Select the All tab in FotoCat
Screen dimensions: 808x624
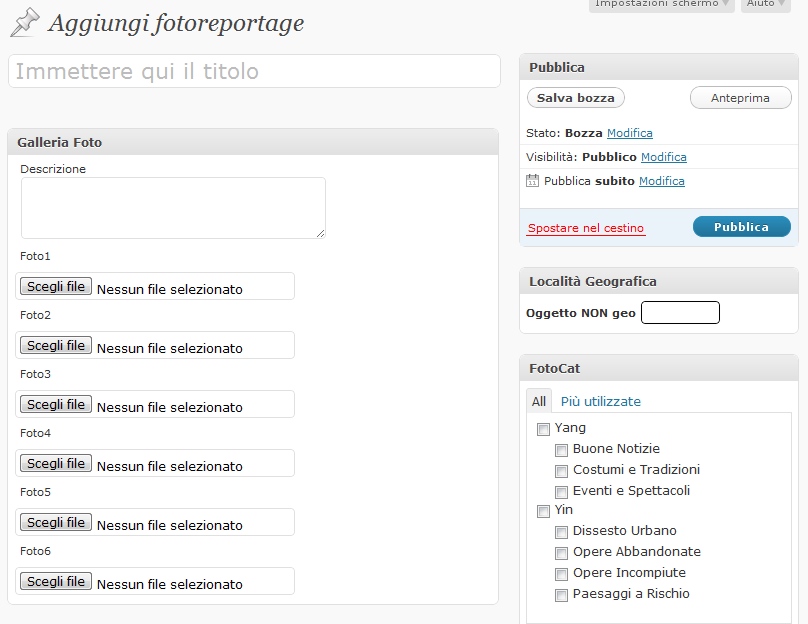[x=538, y=401]
